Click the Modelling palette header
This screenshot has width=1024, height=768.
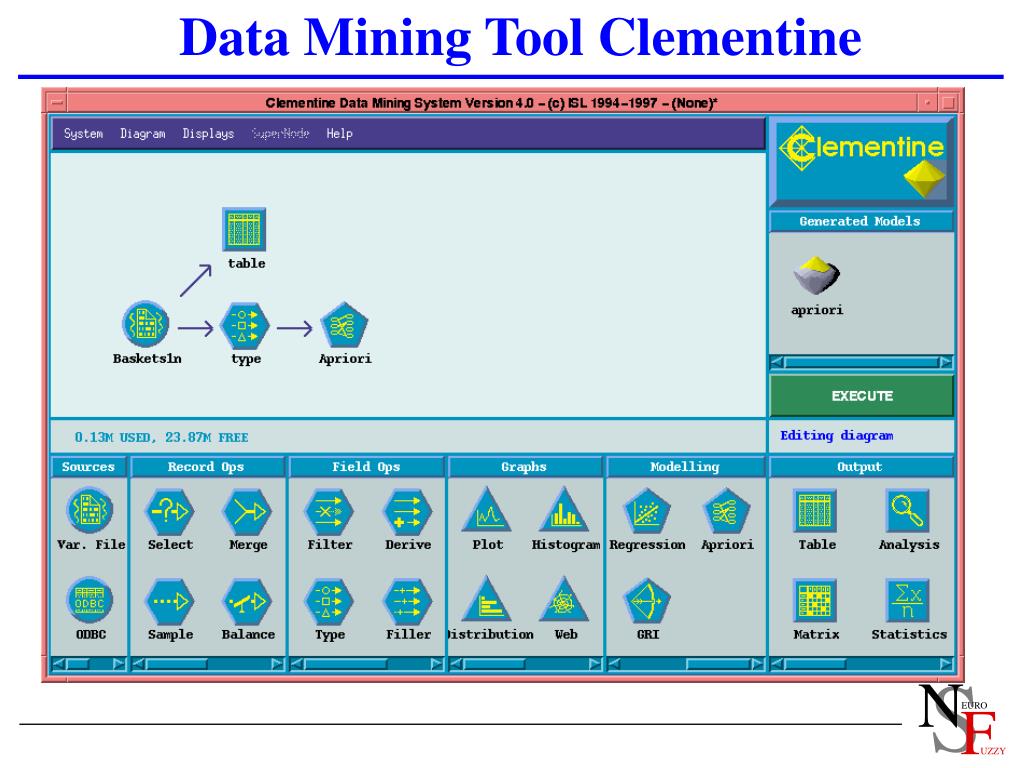pyautogui.click(x=684, y=467)
